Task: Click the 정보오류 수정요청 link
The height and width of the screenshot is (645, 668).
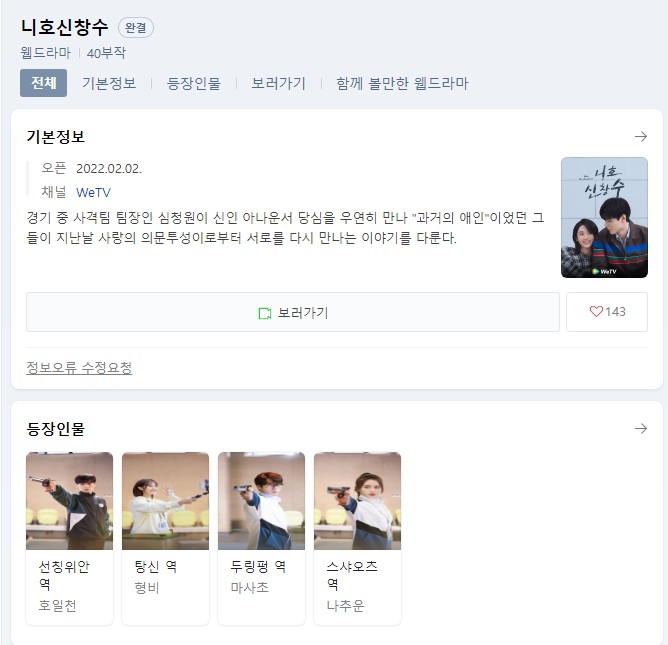Action: [79, 368]
